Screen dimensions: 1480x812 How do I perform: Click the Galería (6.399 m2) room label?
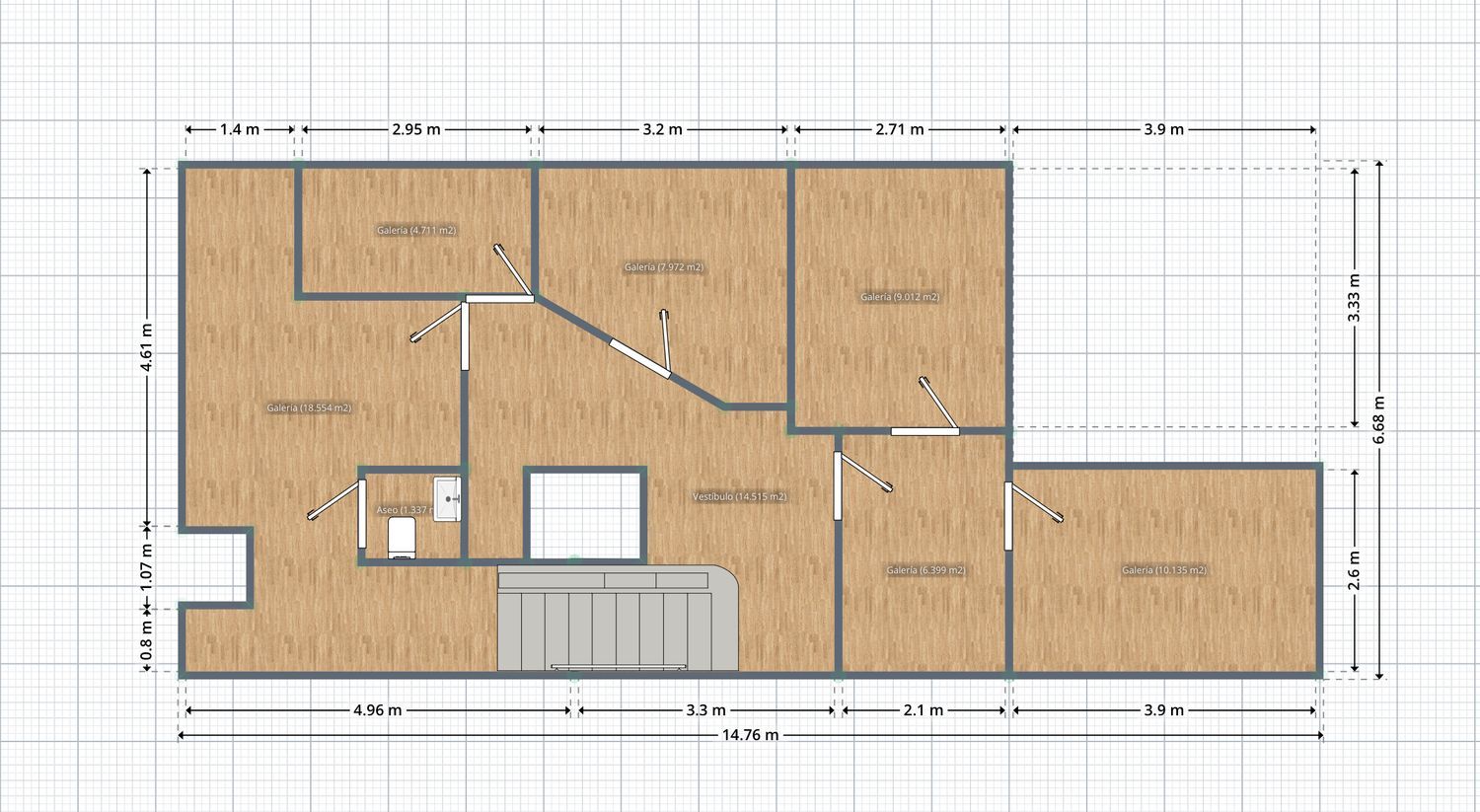click(925, 570)
